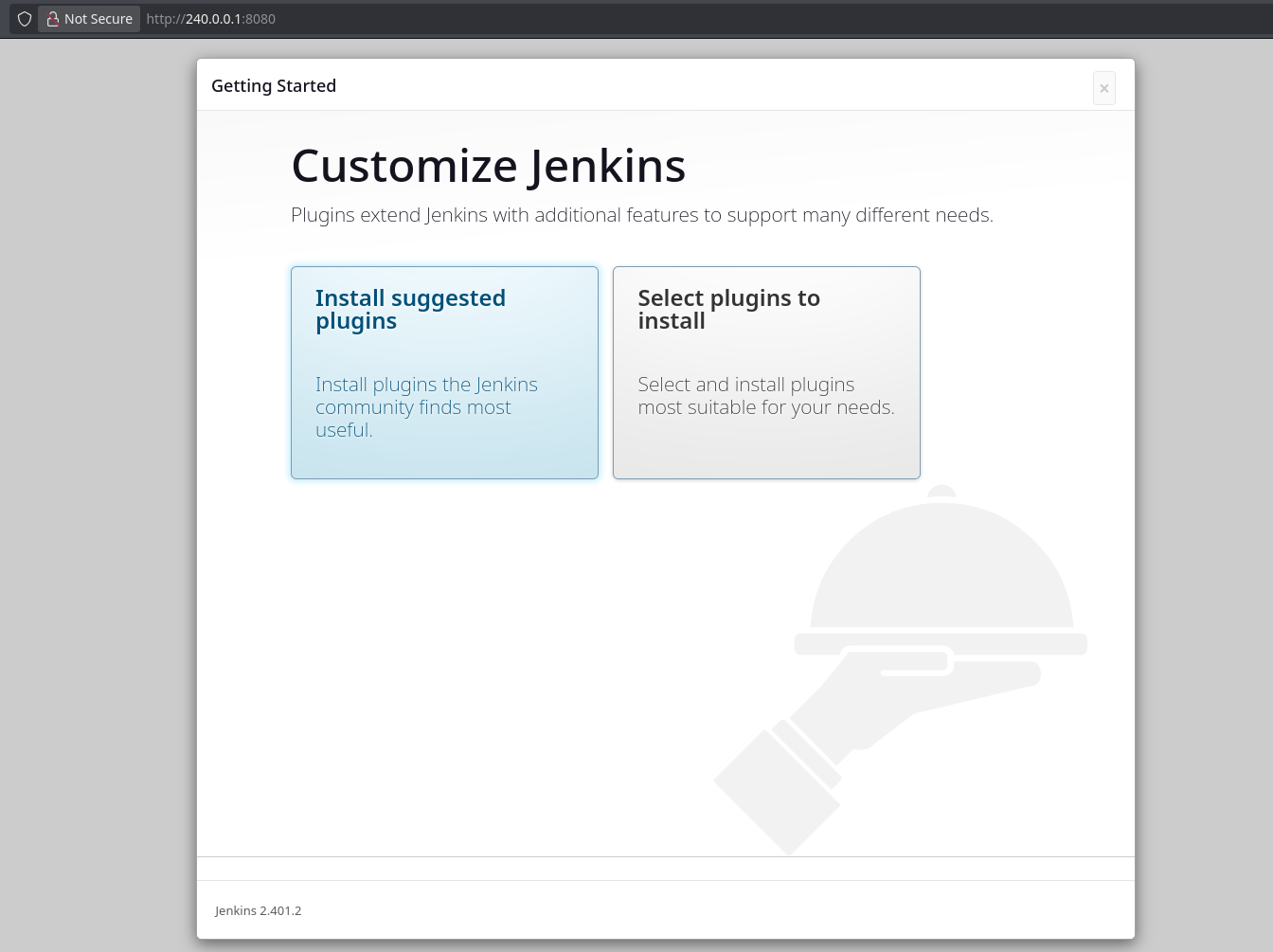Close the Getting Started dialog

tap(1103, 88)
